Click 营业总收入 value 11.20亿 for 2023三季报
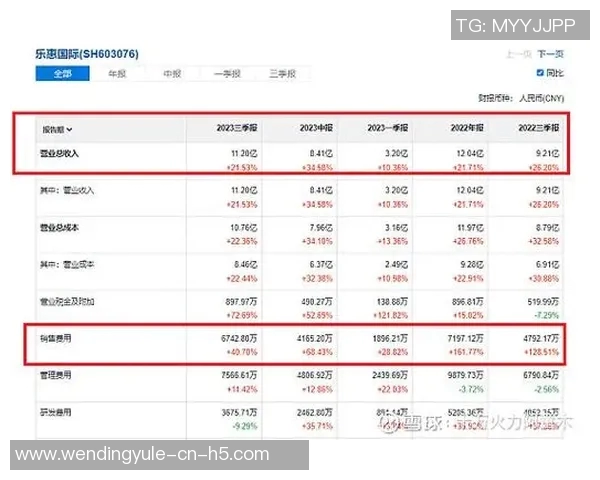Image resolution: width=600 pixels, height=480 pixels. 244,153
